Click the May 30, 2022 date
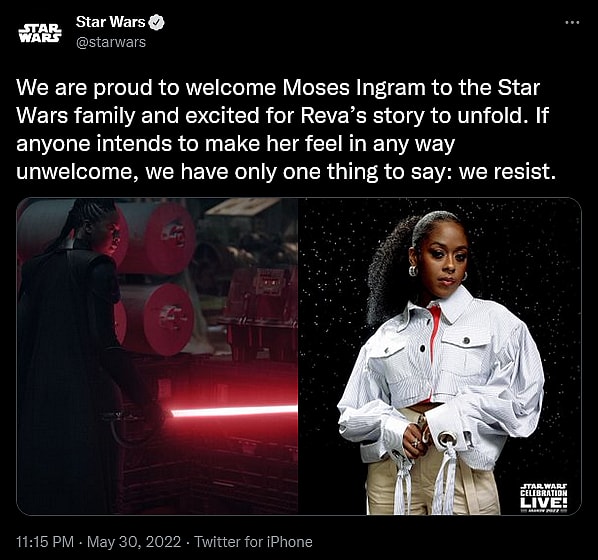This screenshot has width=598, height=560. coord(134,542)
